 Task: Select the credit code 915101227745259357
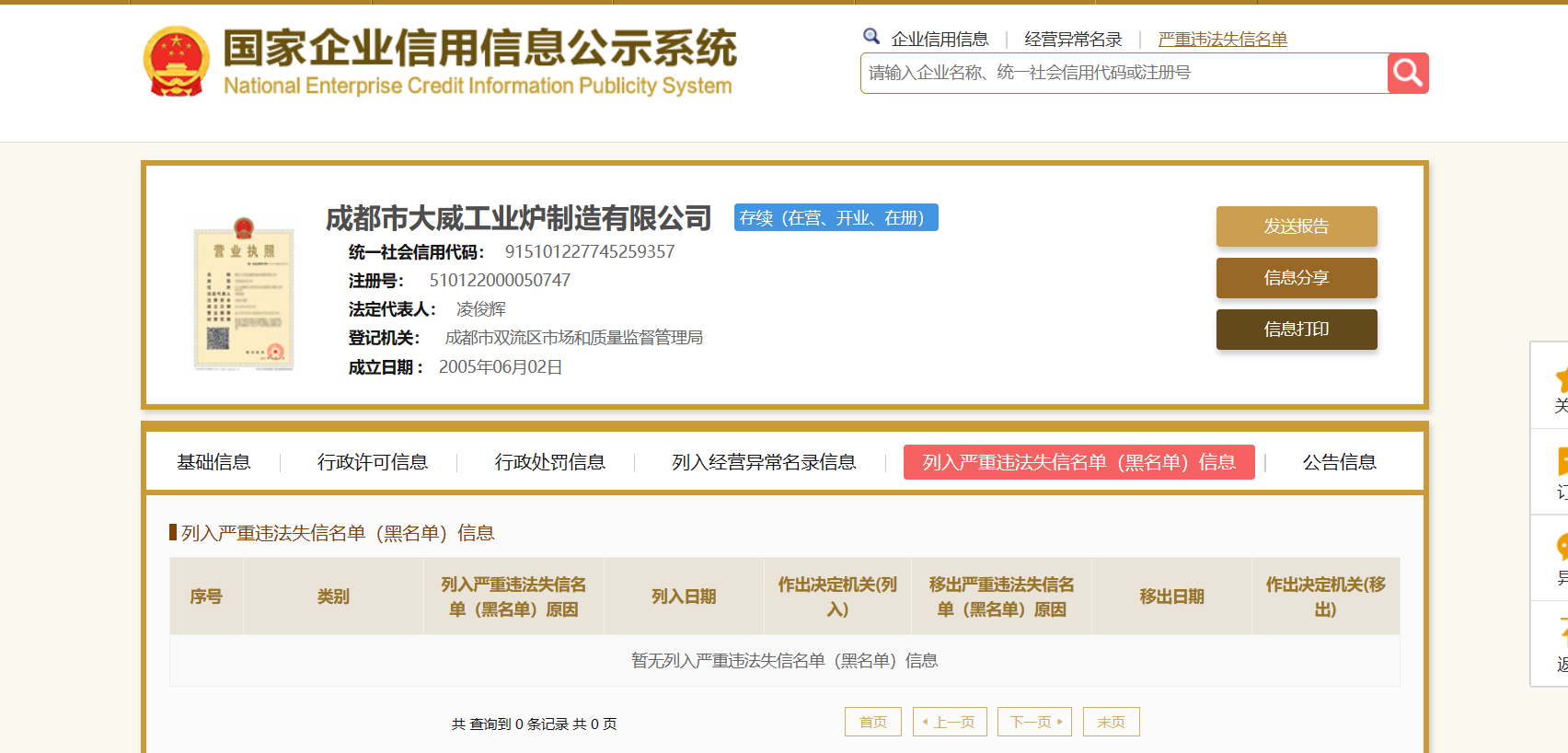(590, 251)
